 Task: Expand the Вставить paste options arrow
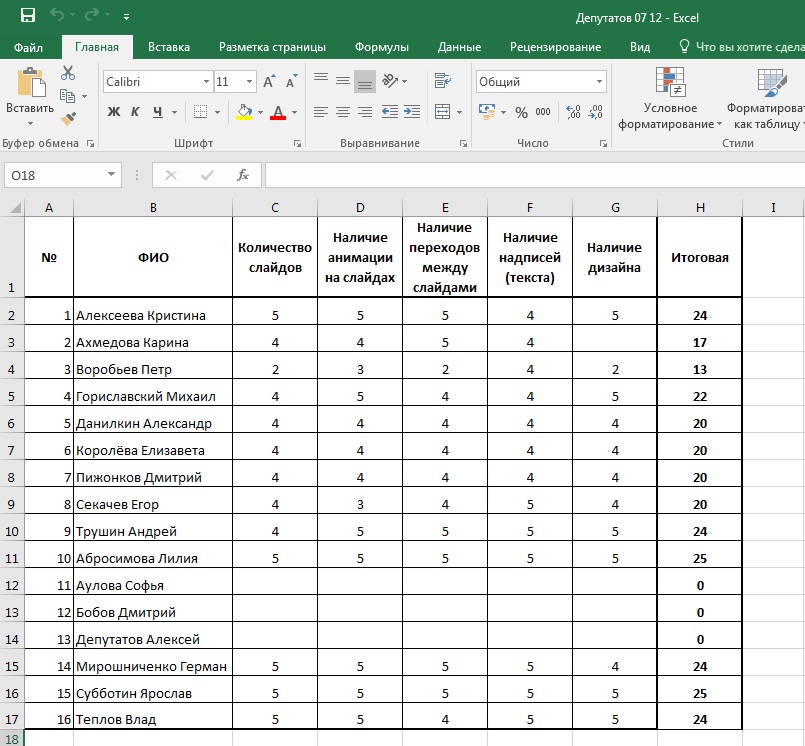(x=30, y=124)
